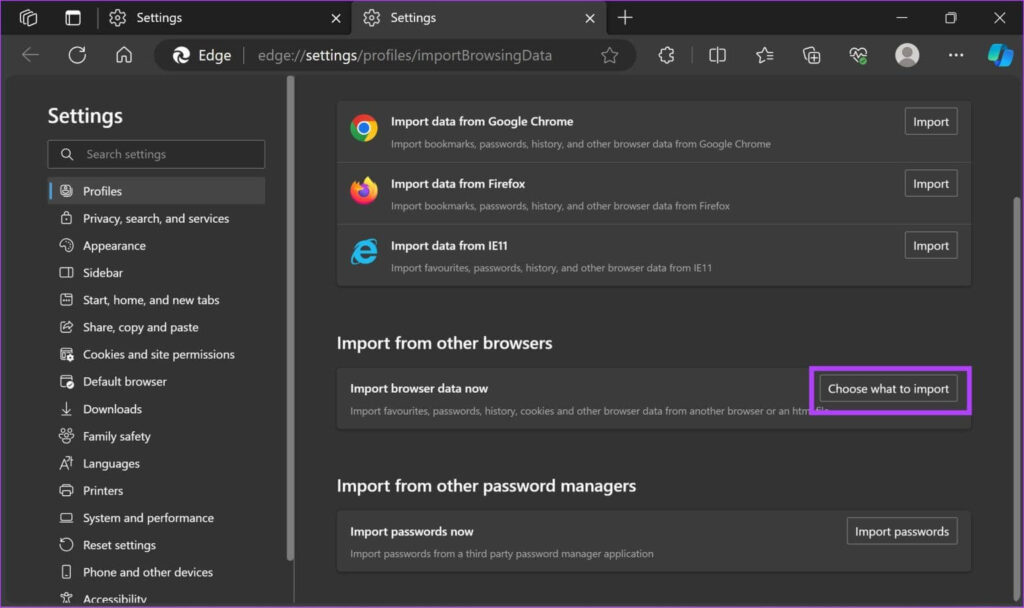Click Choose what to import button
Viewport: 1024px width, 608px height.
pos(888,389)
